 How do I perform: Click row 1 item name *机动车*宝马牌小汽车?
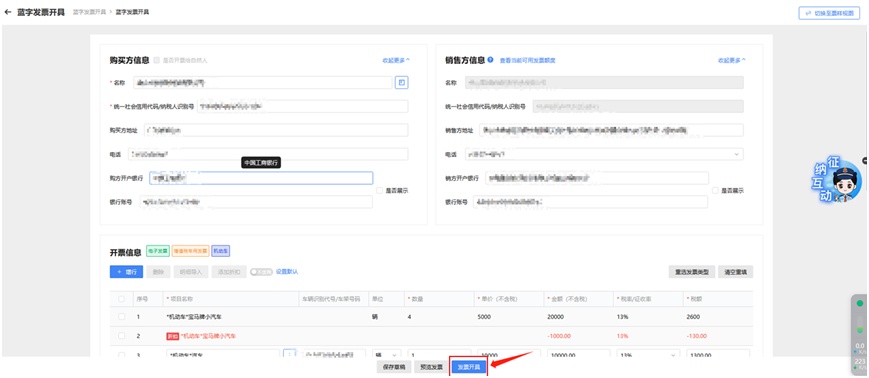(195, 317)
